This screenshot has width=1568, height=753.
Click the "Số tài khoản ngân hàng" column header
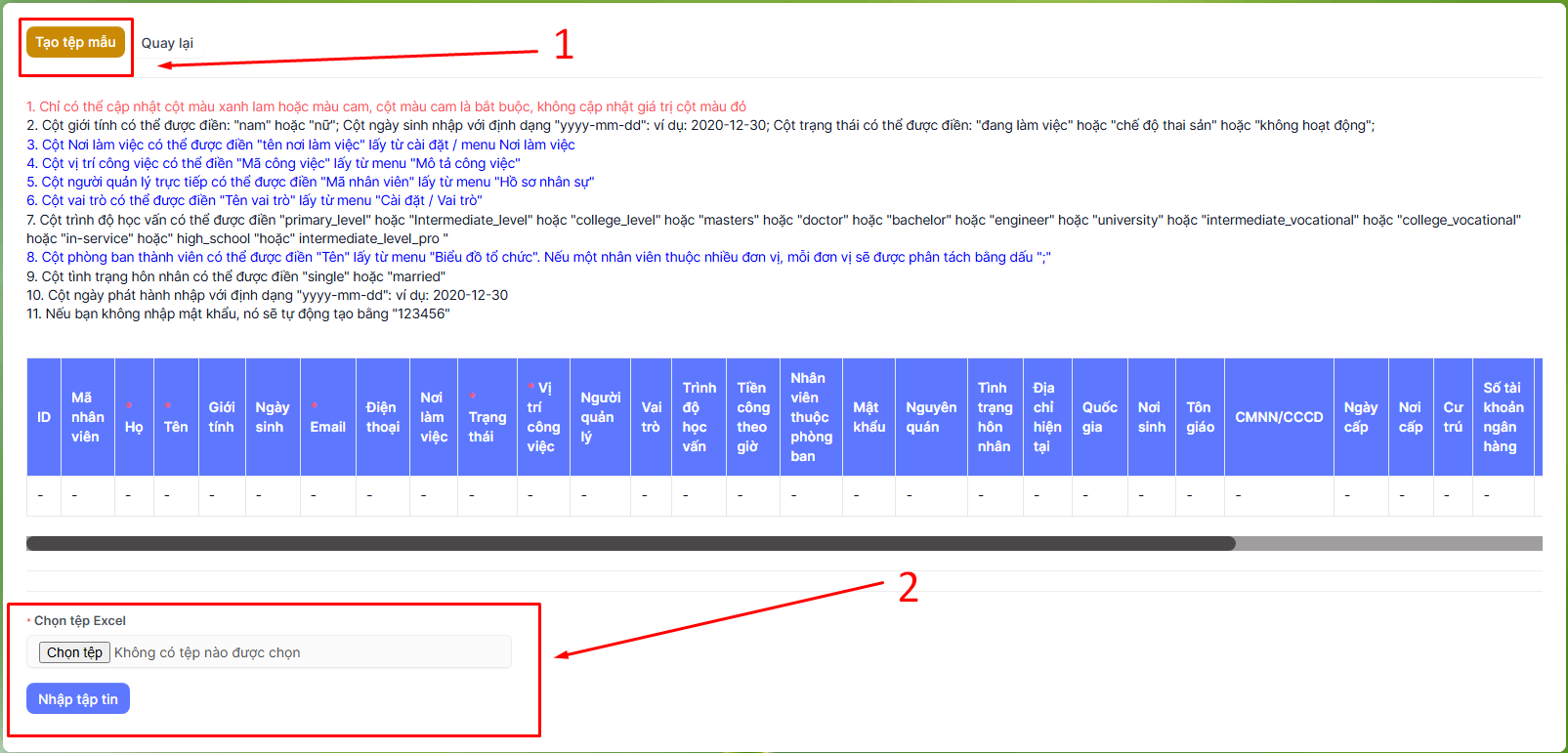[x=1503, y=417]
